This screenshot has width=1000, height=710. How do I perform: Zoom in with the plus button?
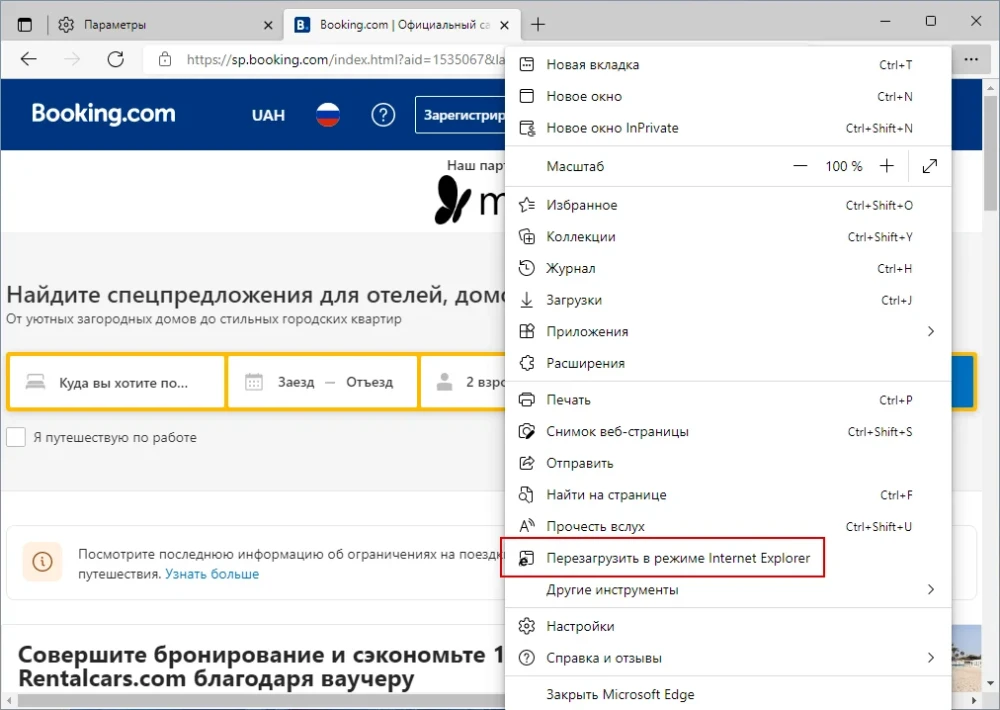tap(886, 166)
